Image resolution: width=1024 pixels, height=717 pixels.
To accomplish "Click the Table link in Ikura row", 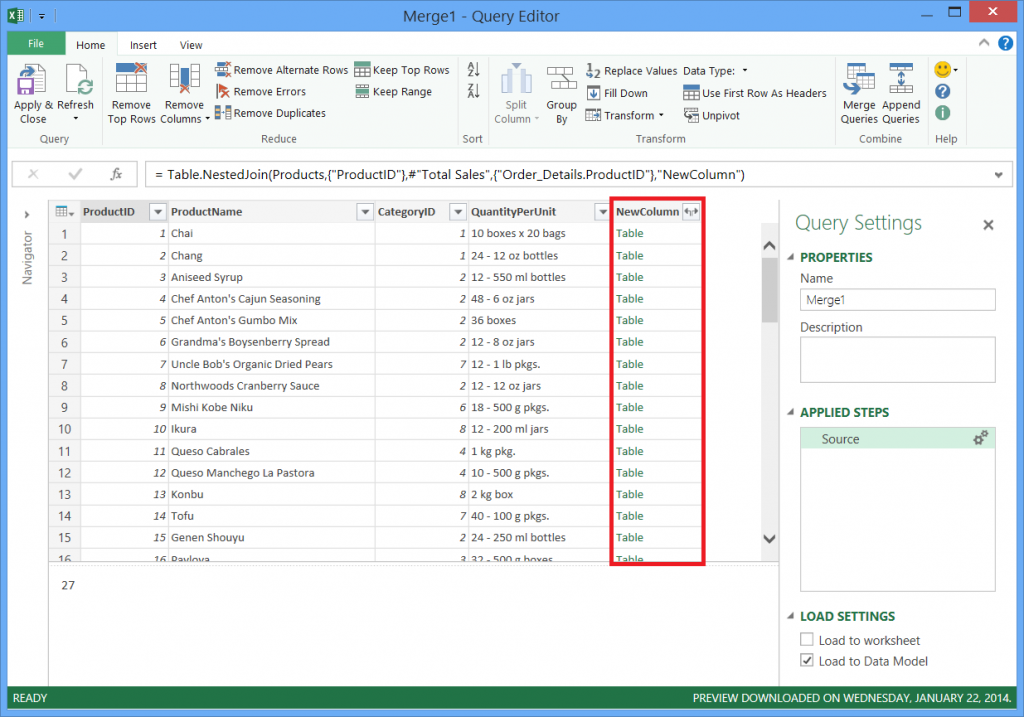I will 630,429.
